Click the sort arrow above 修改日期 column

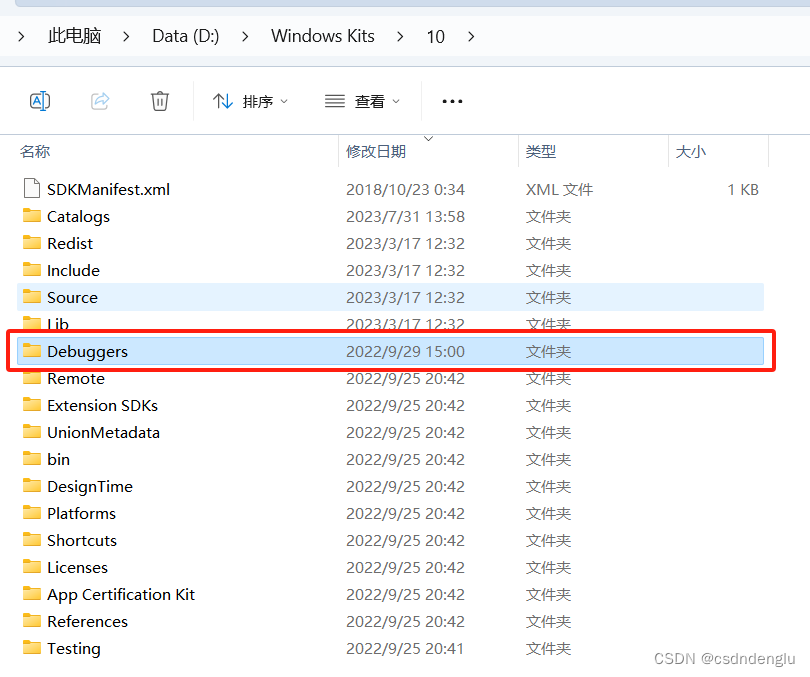point(428,138)
